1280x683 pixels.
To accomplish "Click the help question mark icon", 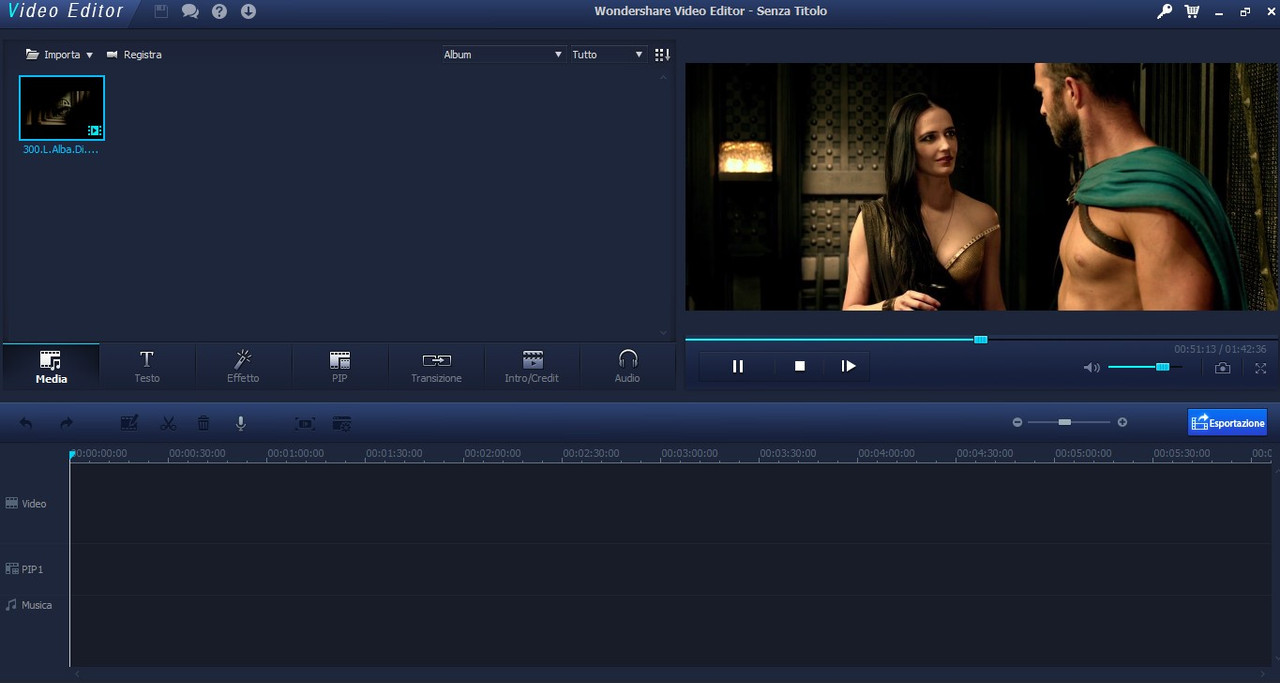I will (x=219, y=11).
